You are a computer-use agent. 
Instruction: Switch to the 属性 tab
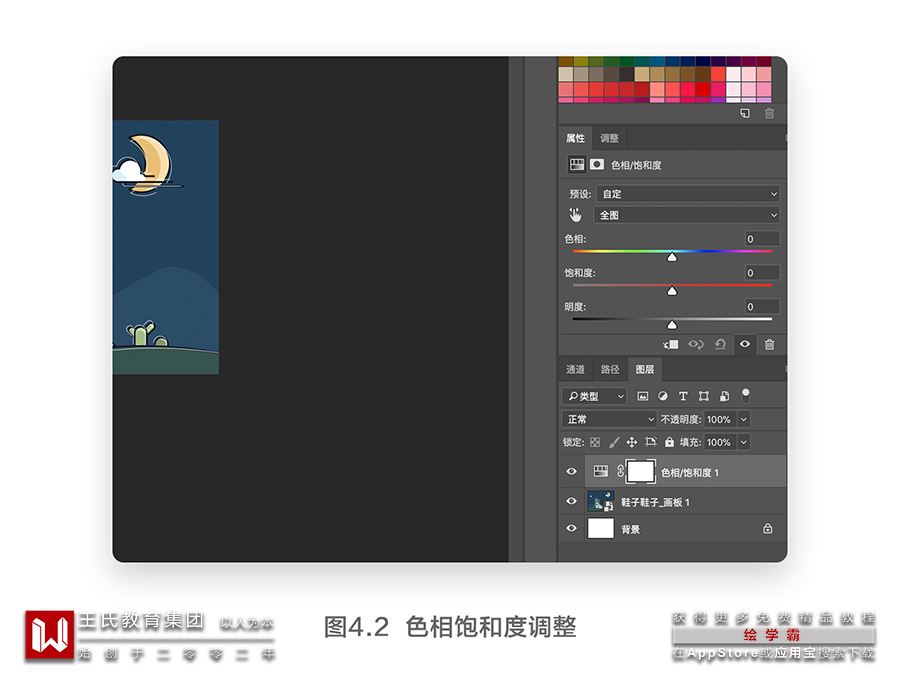tap(575, 138)
